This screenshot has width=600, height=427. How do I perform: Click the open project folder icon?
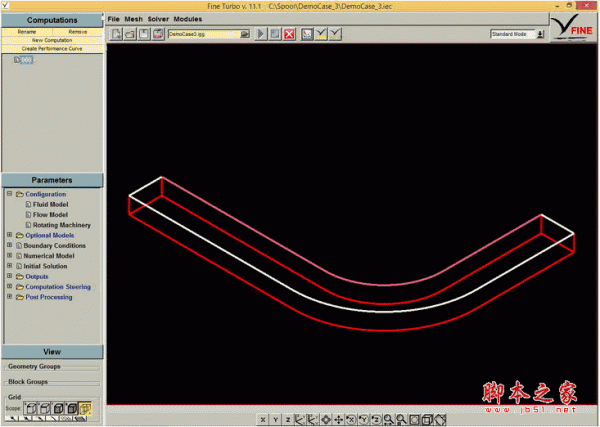pyautogui.click(x=131, y=34)
